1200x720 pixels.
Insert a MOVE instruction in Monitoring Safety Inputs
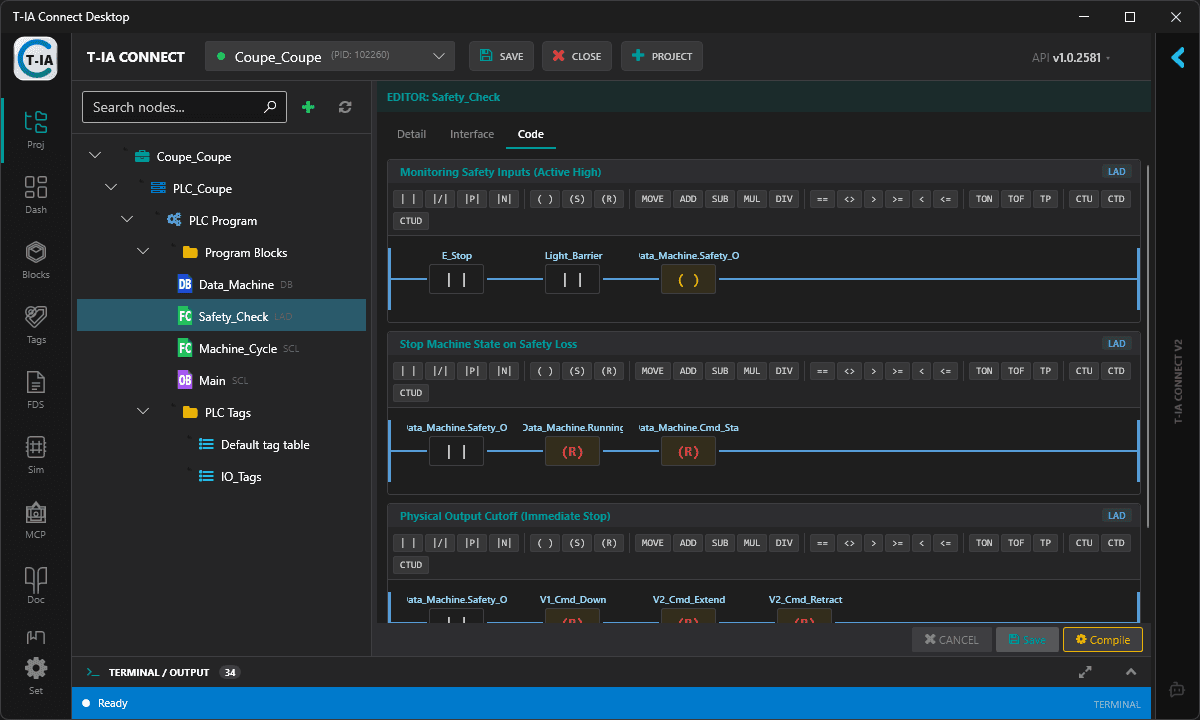pyautogui.click(x=652, y=198)
